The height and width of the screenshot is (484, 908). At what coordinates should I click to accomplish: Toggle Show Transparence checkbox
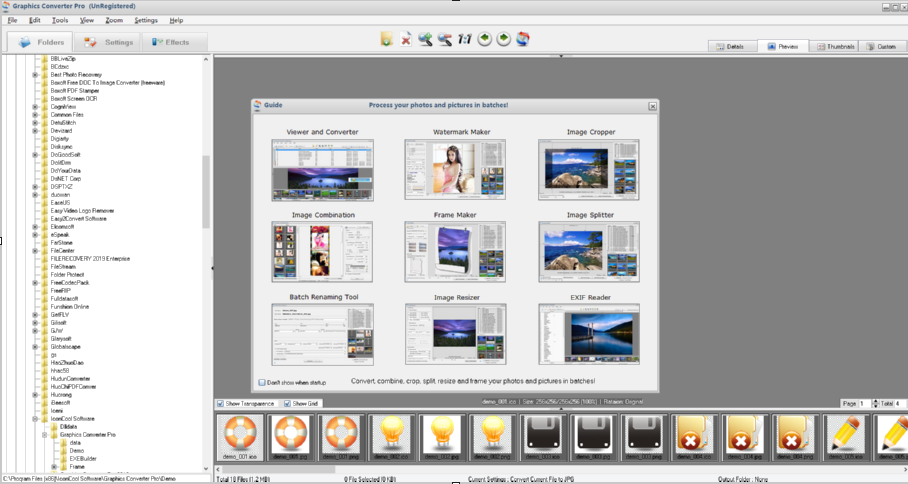(x=220, y=404)
